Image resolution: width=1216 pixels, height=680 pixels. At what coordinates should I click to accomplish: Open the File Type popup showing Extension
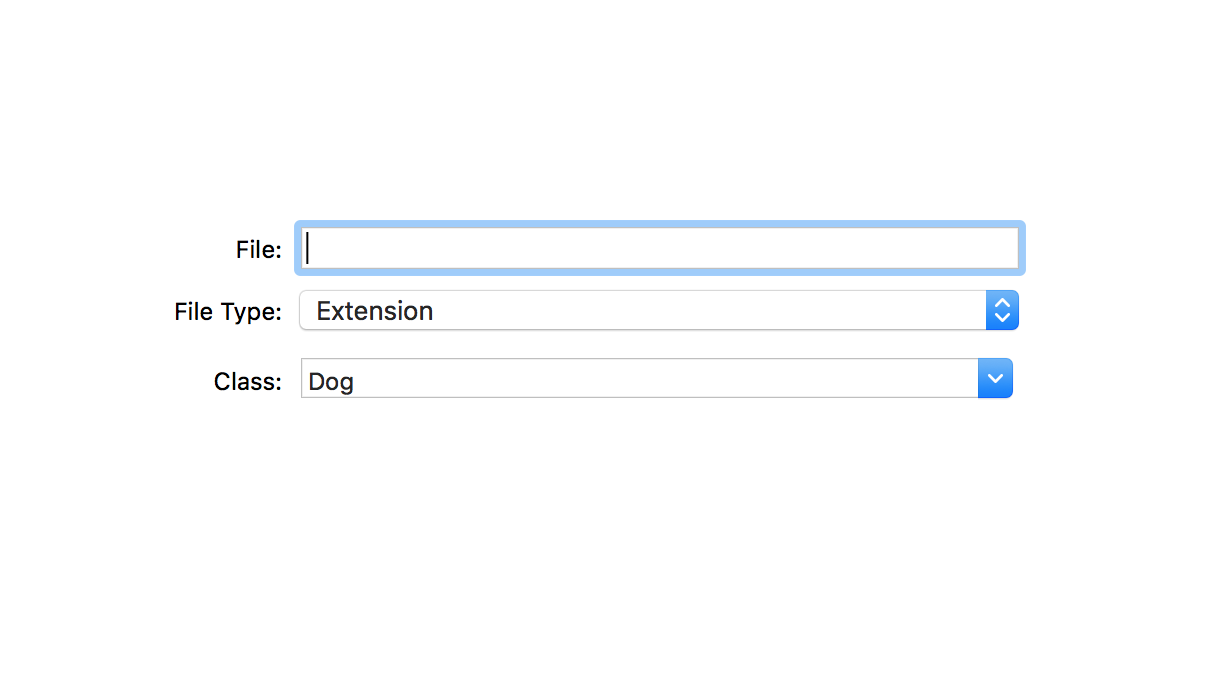659,310
